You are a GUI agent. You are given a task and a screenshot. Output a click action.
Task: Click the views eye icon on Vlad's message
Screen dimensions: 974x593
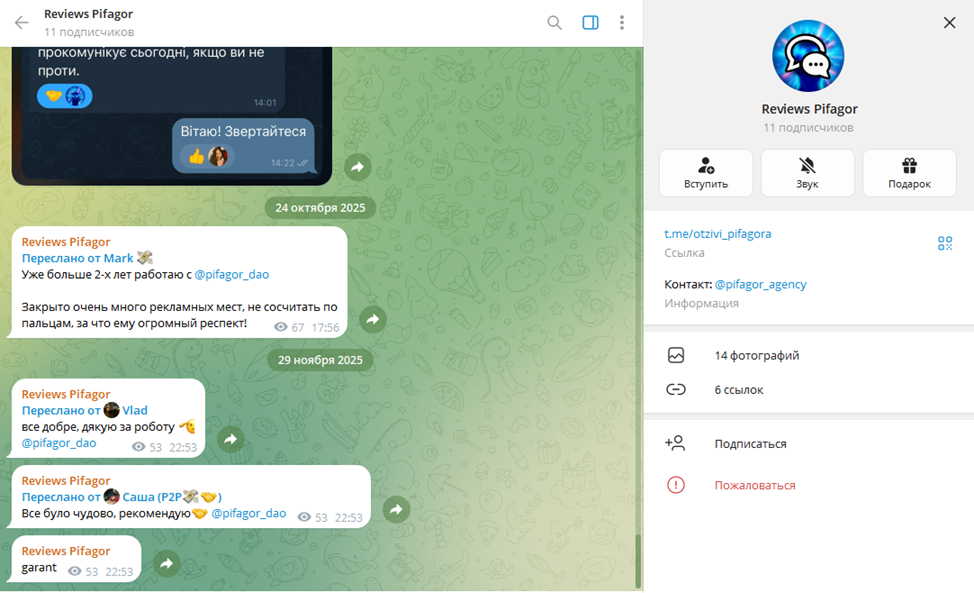[x=139, y=447]
